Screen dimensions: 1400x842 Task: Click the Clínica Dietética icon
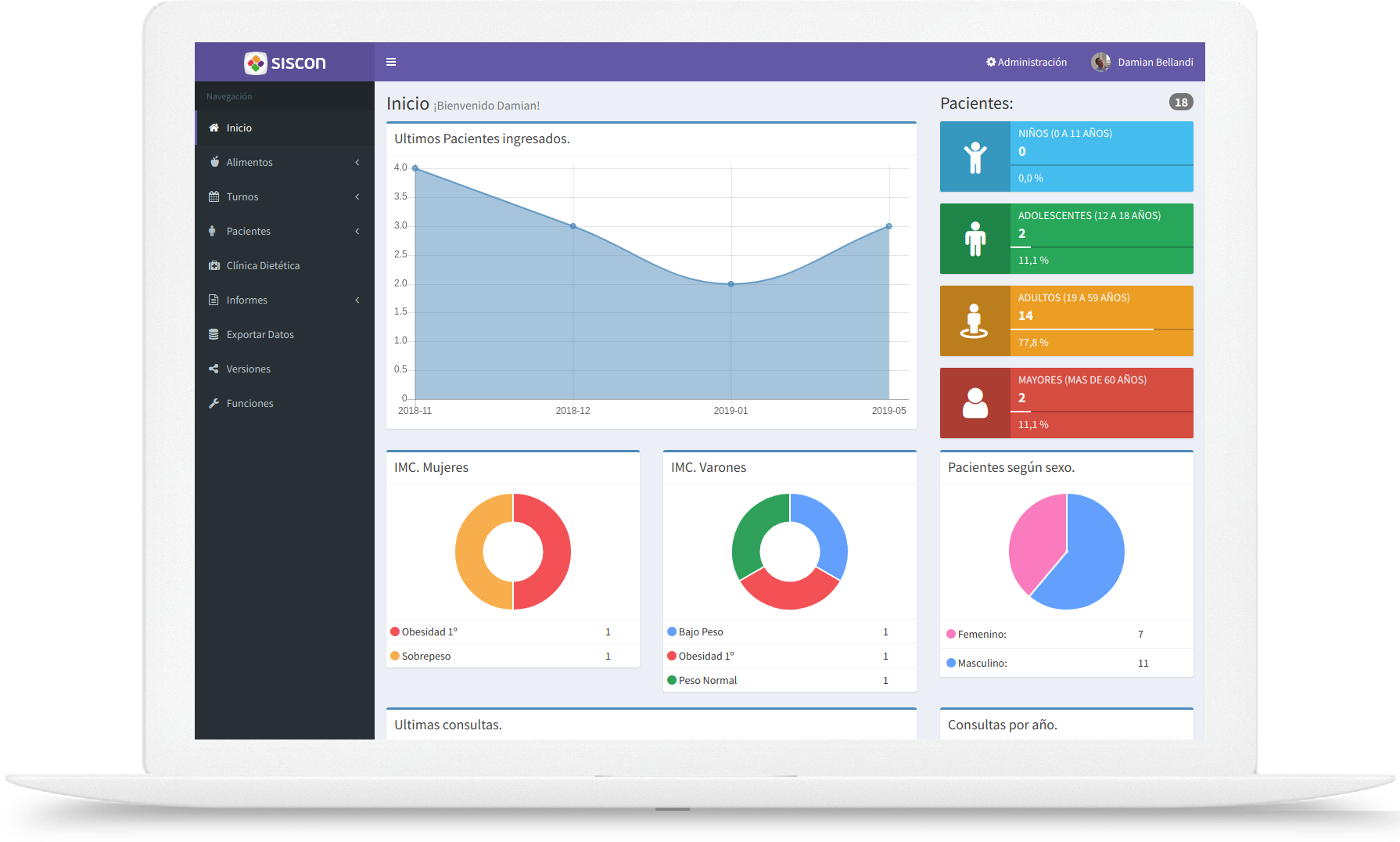point(214,265)
